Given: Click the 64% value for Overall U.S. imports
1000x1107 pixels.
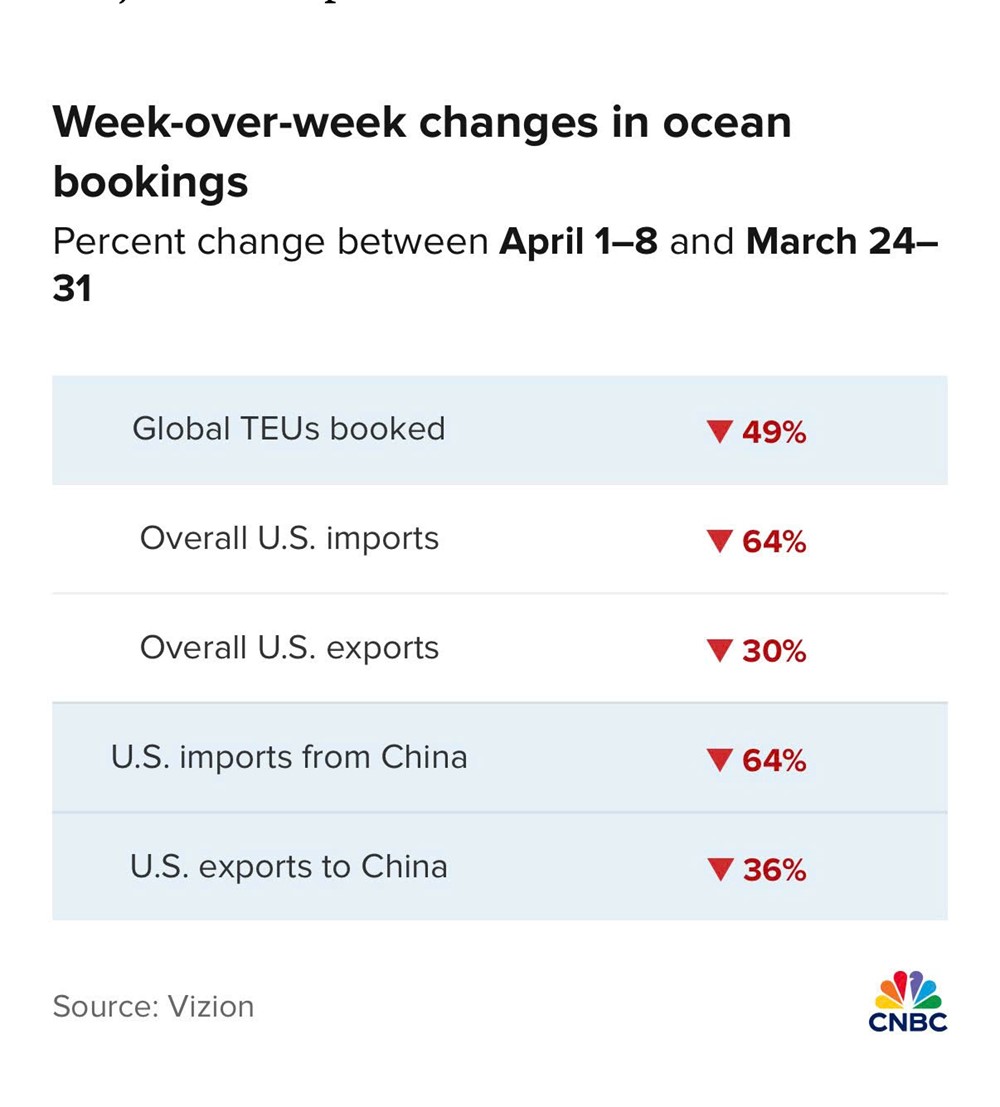Looking at the screenshot, I should (774, 542).
